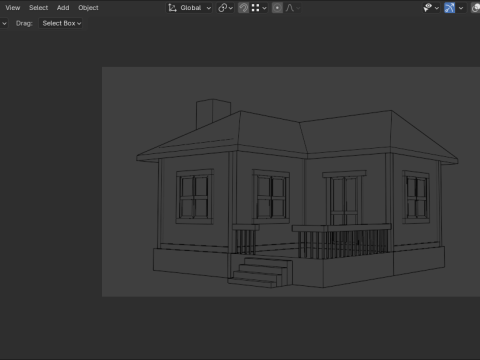Open the Select Box drag dropdown
480x360 pixels.
click(x=61, y=23)
